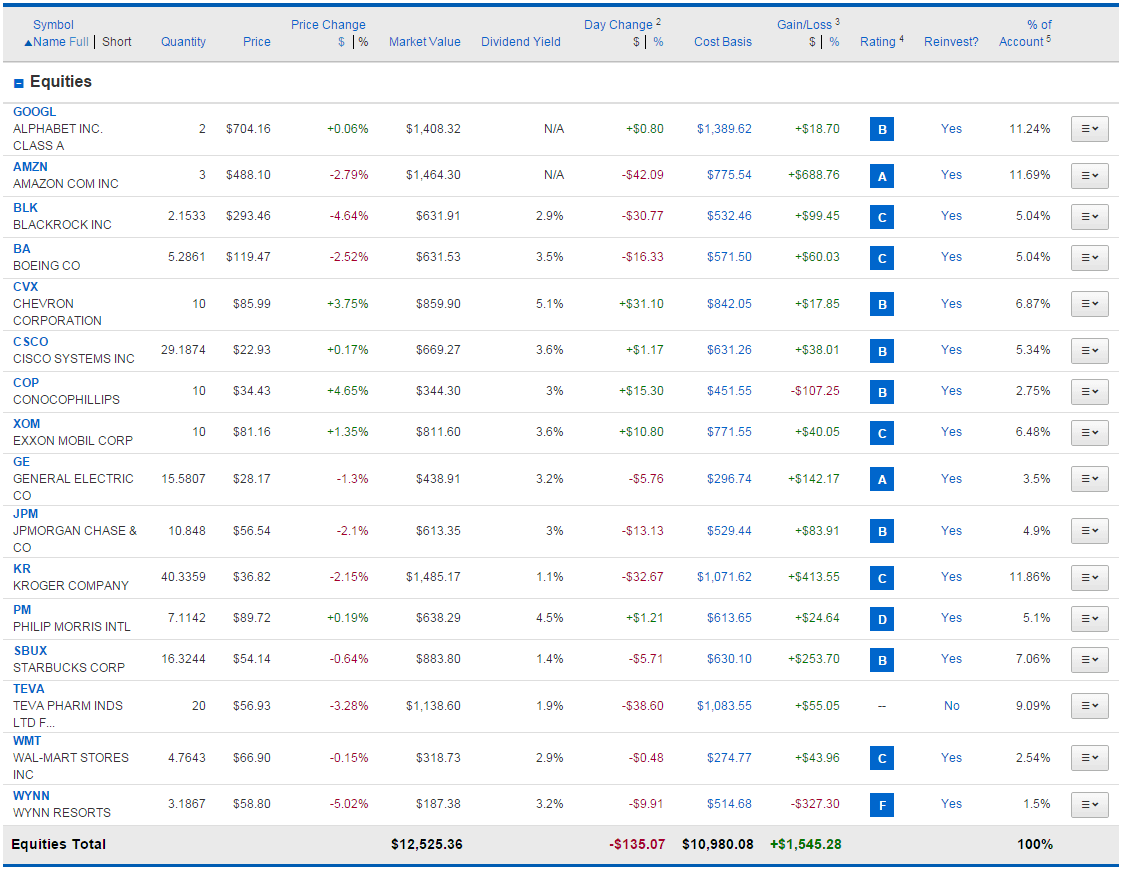Image resolution: width=1121 pixels, height=869 pixels.
Task: Click the rating C badge for Boeing
Action: click(882, 258)
